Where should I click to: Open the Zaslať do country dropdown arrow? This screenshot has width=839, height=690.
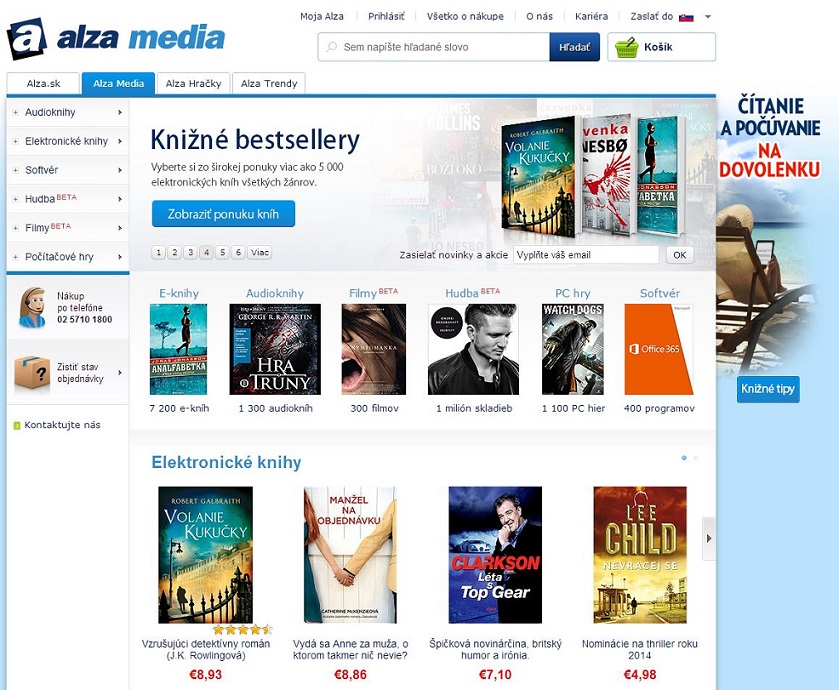(708, 17)
